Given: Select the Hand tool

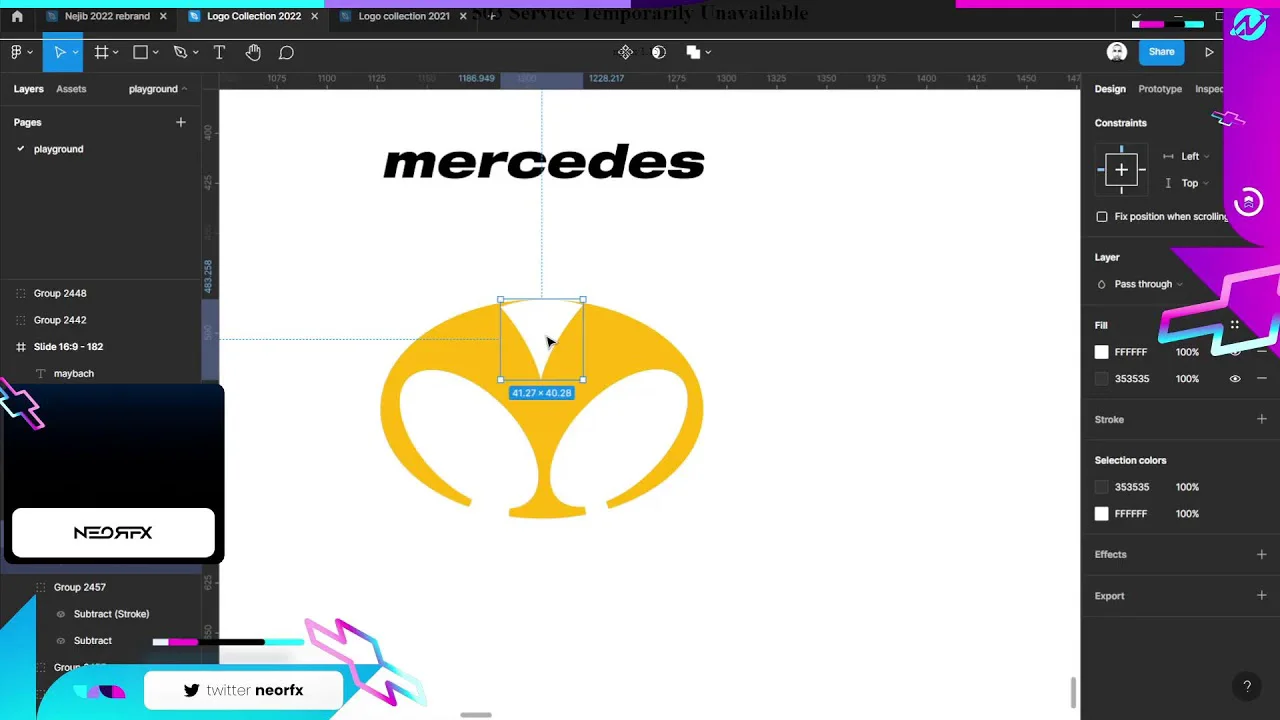Looking at the screenshot, I should 253,52.
